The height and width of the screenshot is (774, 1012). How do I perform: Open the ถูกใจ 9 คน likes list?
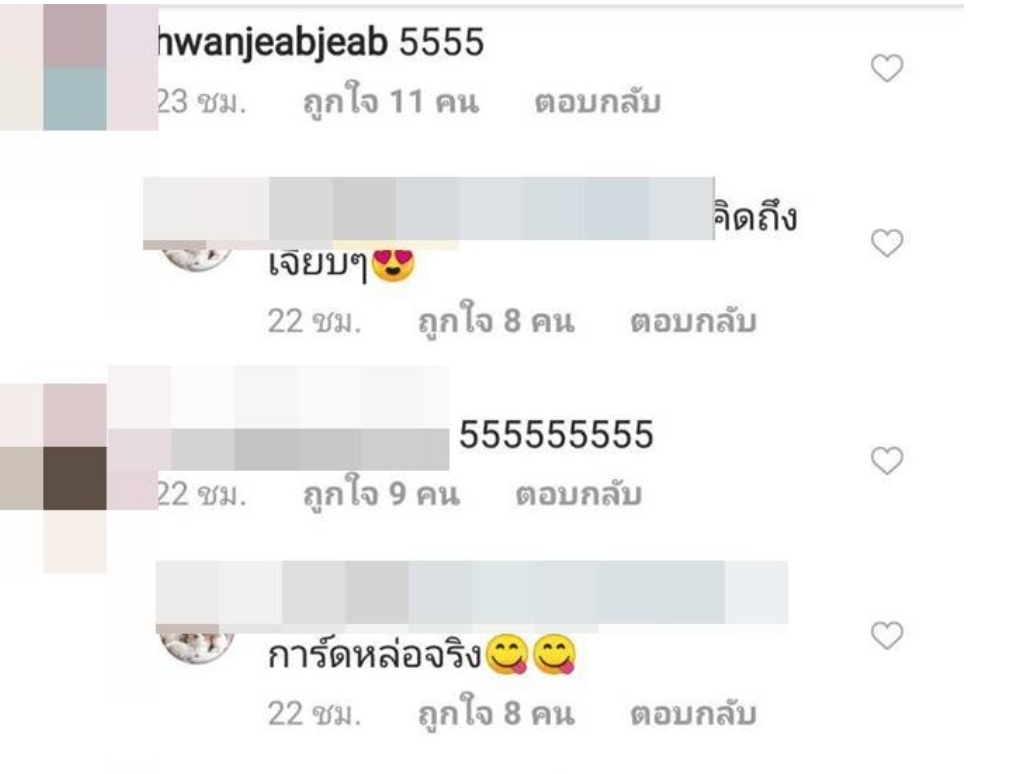(381, 493)
